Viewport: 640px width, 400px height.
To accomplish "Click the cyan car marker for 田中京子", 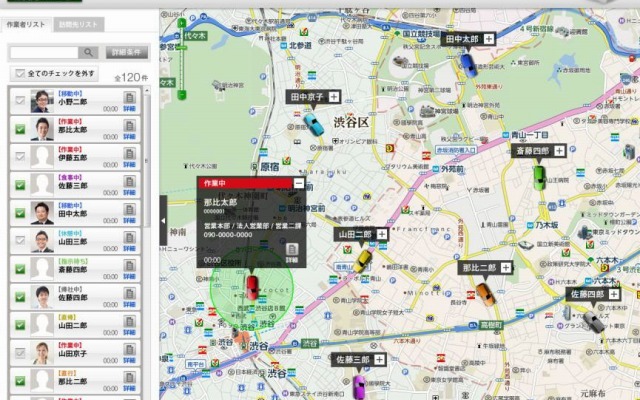I will (x=314, y=124).
